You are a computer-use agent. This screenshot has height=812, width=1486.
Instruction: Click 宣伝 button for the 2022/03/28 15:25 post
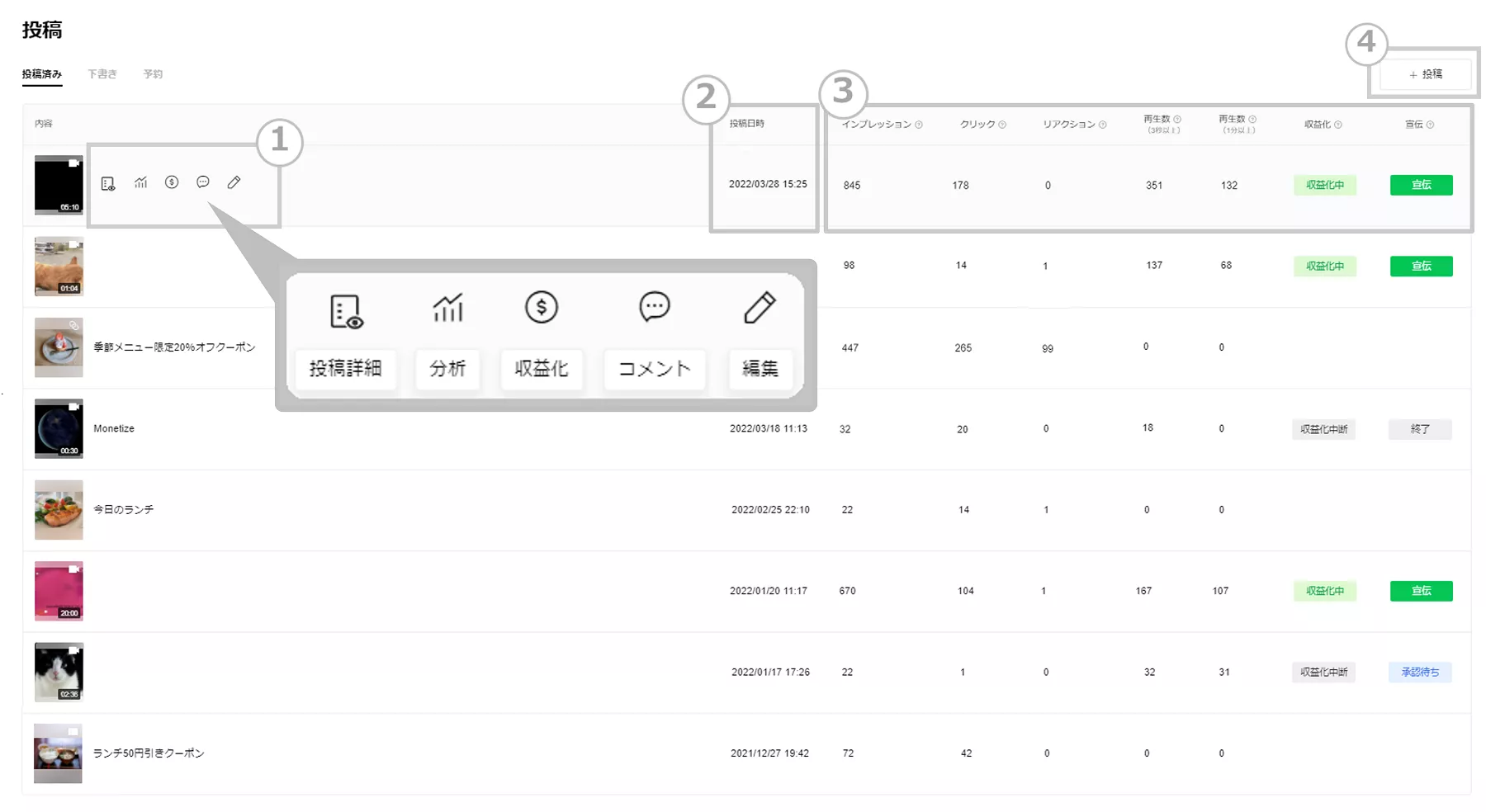1421,185
